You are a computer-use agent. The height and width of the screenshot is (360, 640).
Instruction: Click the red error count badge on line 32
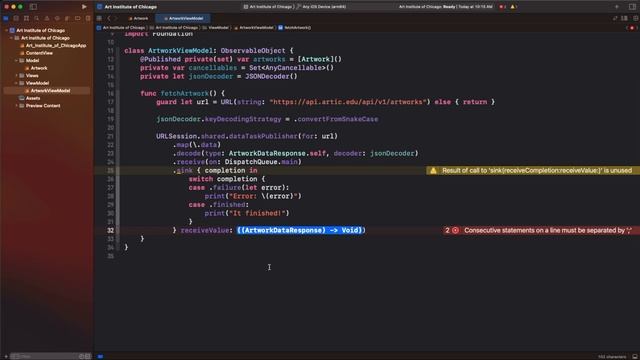(451, 230)
